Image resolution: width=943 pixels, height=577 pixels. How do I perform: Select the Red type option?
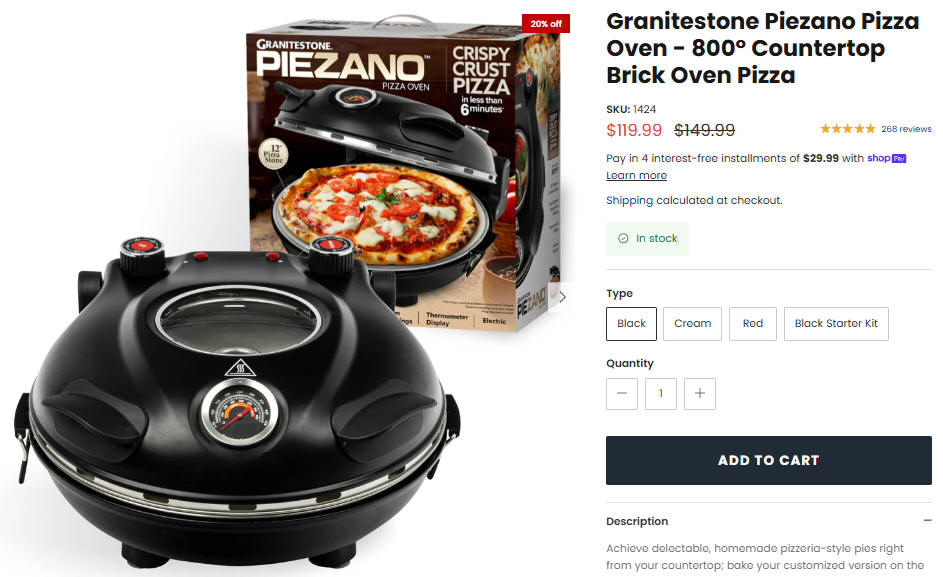tap(752, 324)
